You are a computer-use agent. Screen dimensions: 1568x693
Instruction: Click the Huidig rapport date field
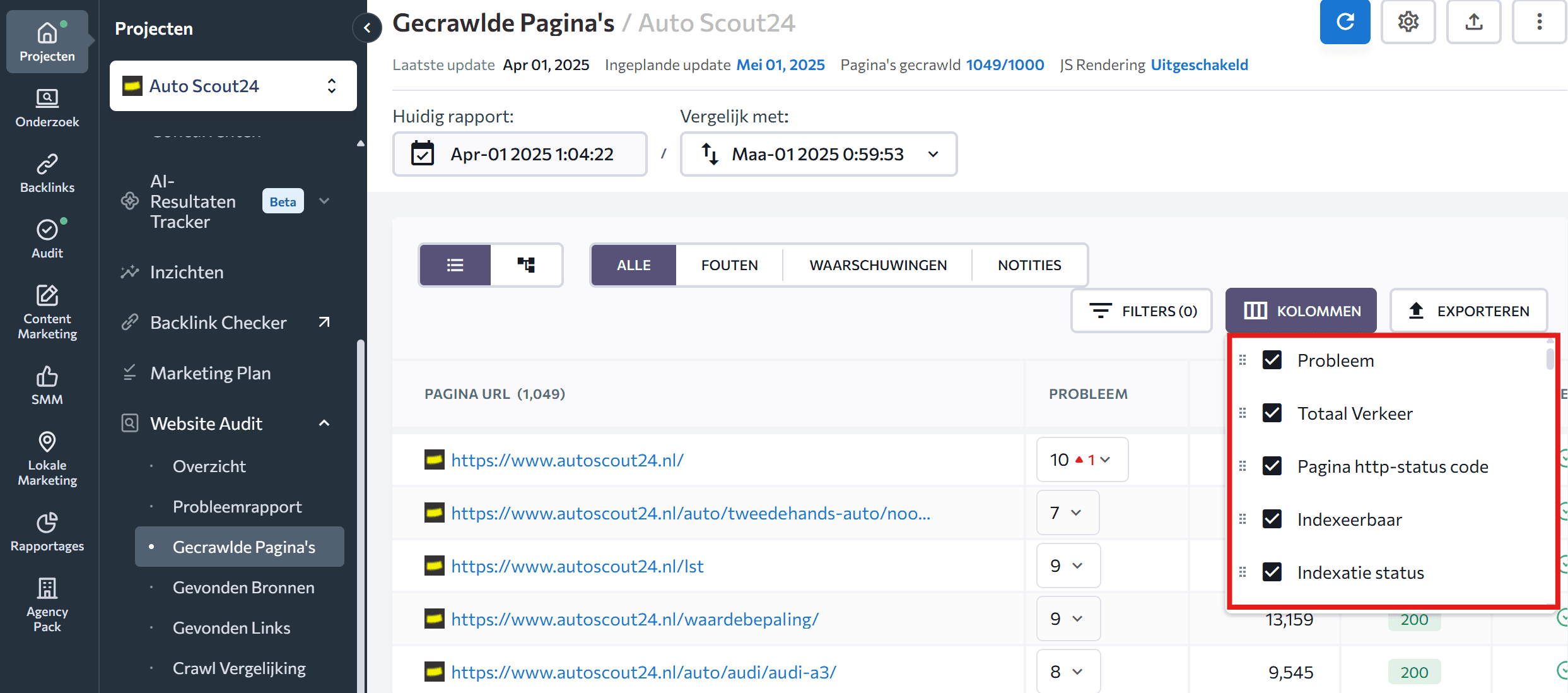click(x=520, y=154)
